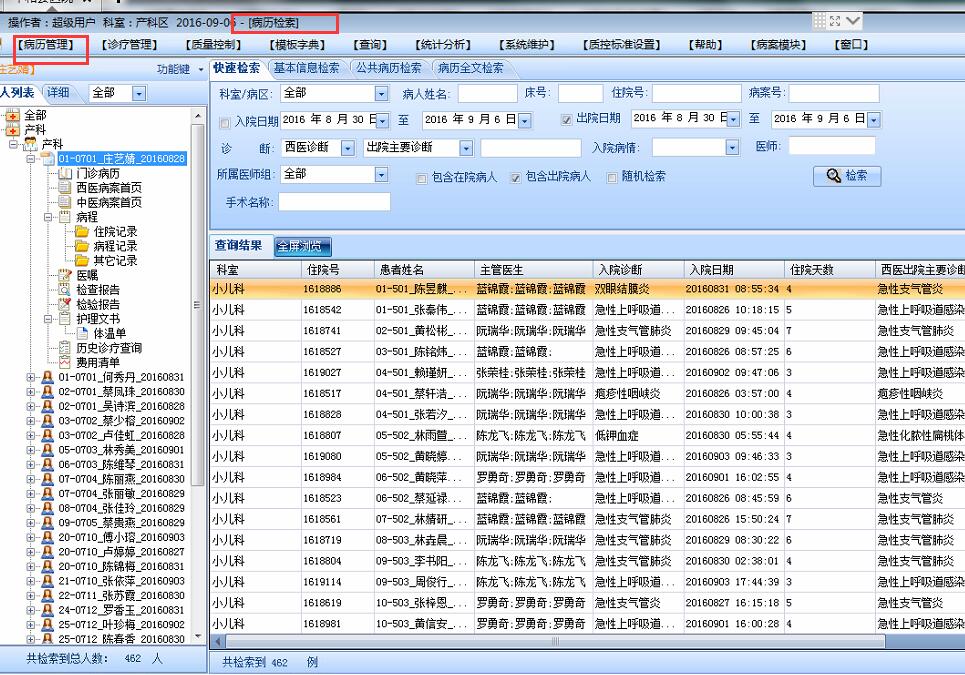Open the 住院记录 folder icon
965x675 pixels.
pos(82,231)
